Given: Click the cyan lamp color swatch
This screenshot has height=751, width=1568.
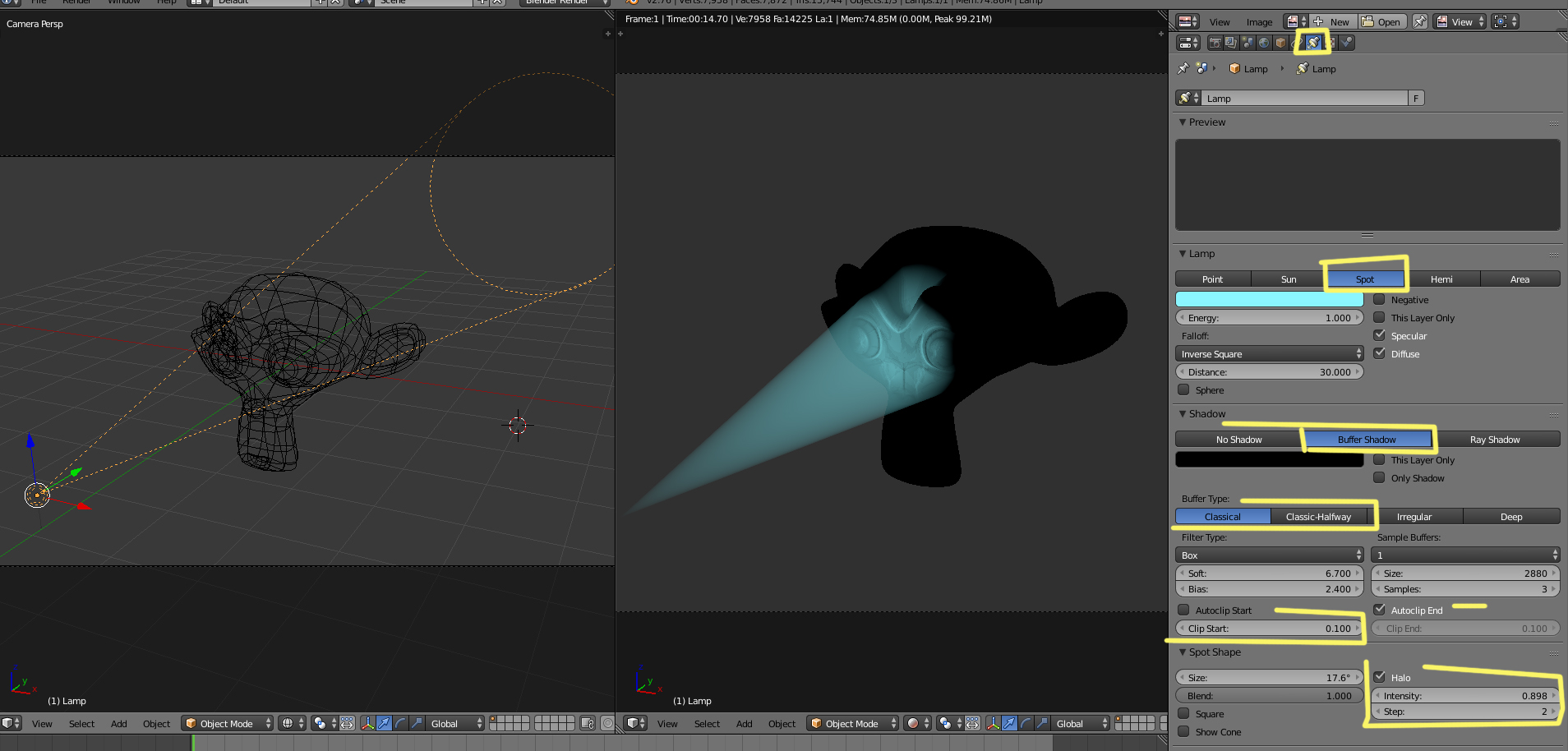Looking at the screenshot, I should [x=1269, y=300].
